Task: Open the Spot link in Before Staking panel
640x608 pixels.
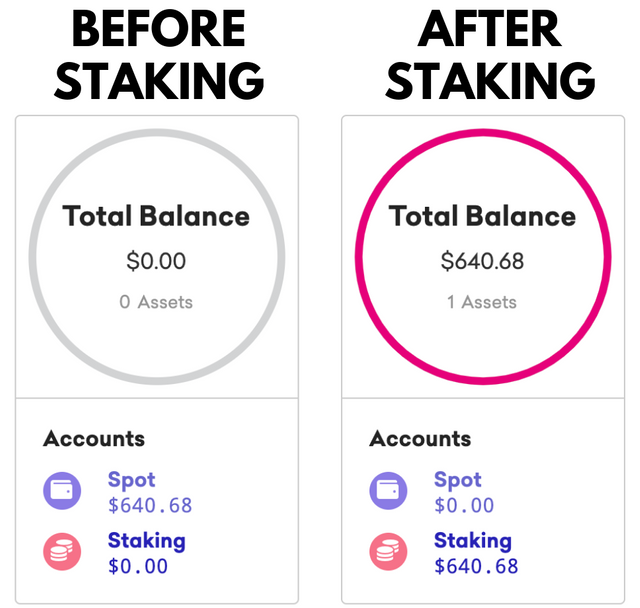Action: point(131,481)
